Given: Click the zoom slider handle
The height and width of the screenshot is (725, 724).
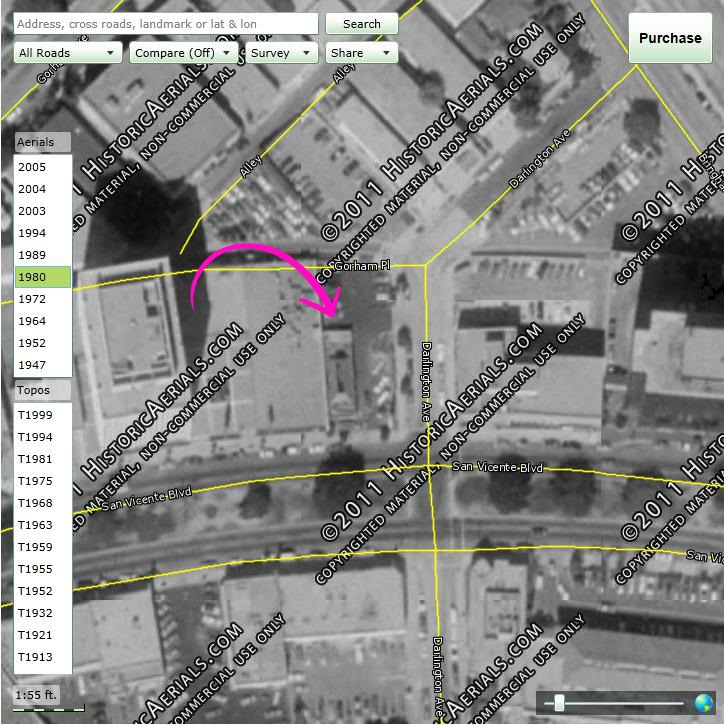Looking at the screenshot, I should [559, 703].
